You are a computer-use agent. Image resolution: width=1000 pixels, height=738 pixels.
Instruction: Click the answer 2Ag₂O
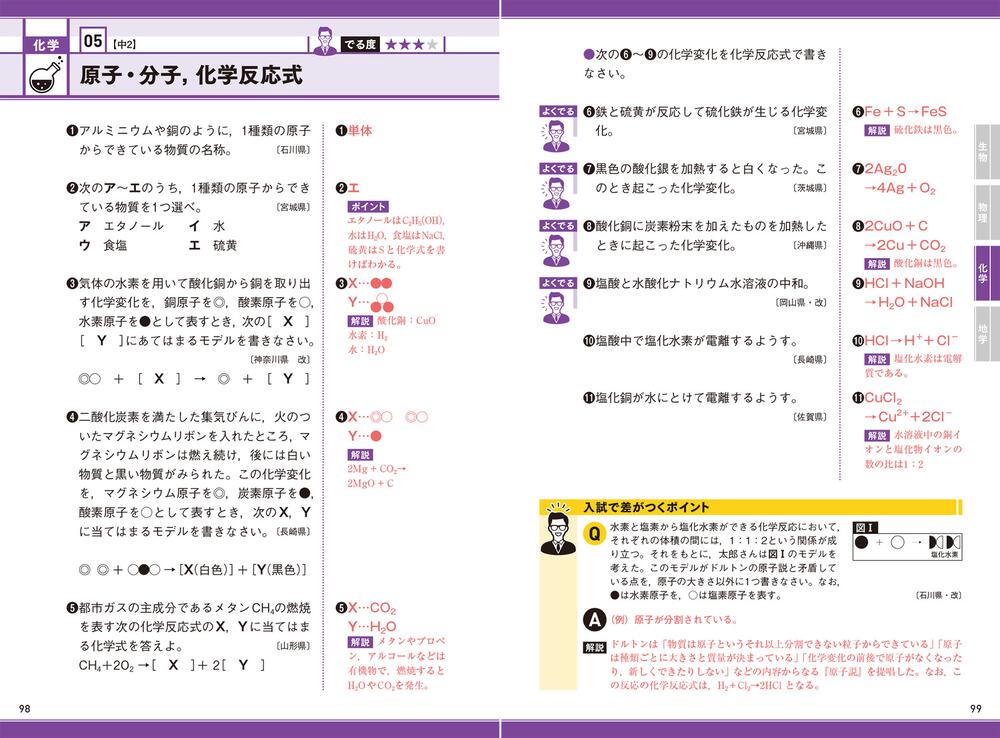(x=885, y=169)
